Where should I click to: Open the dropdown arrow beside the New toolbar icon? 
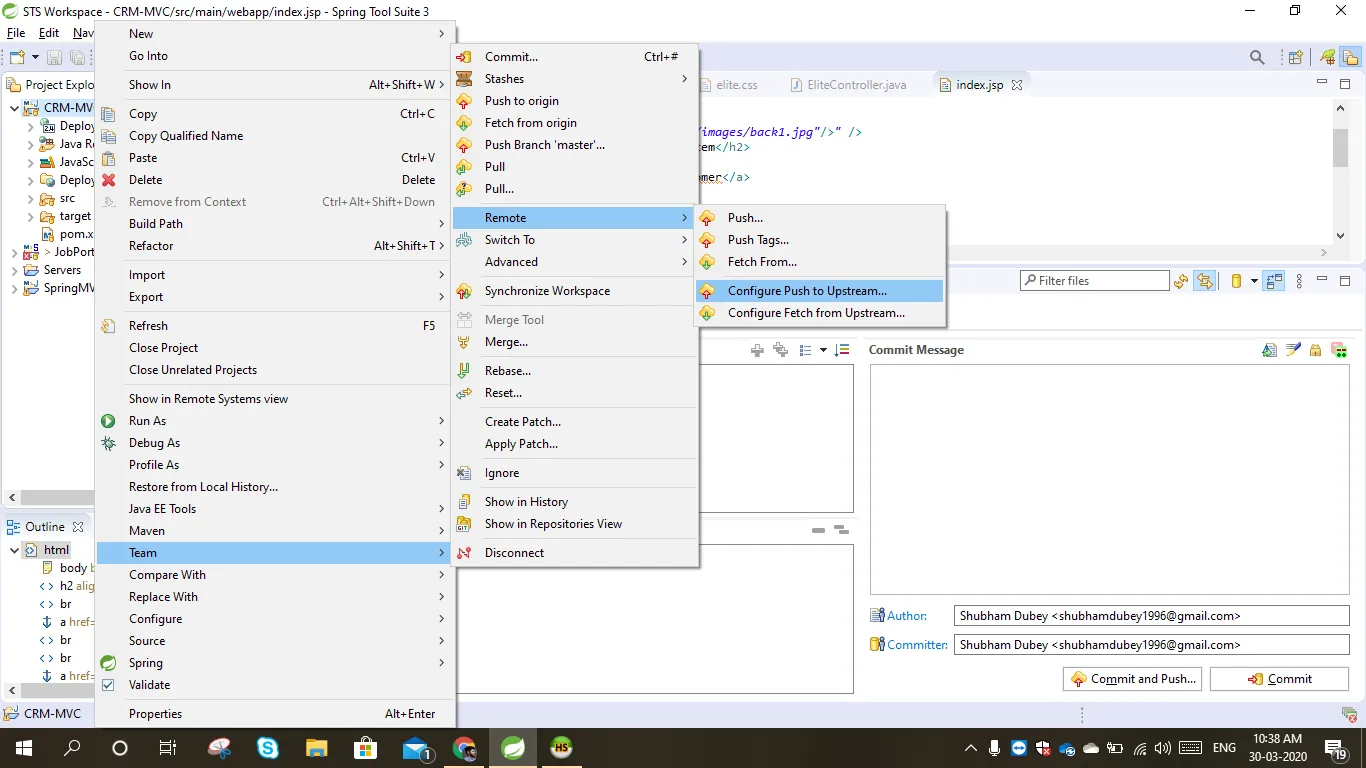pos(35,58)
